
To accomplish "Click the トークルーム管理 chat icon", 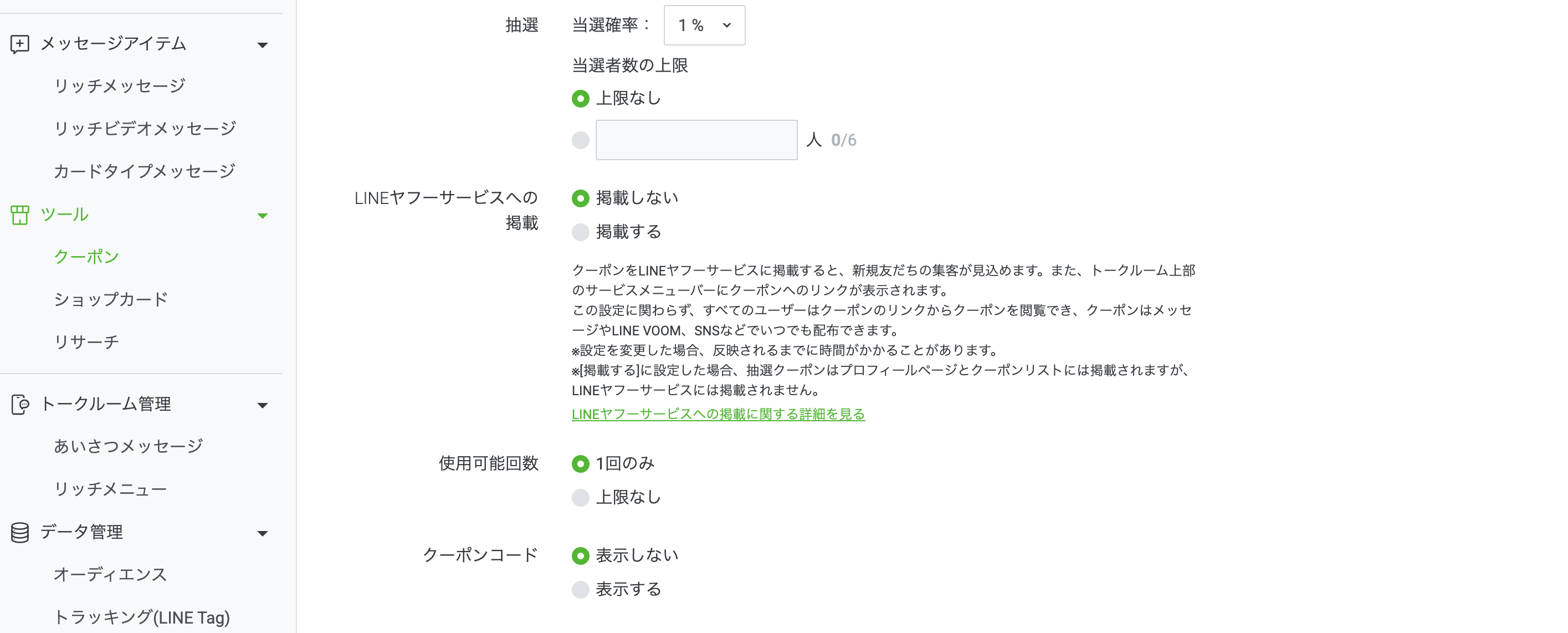I will tap(20, 404).
